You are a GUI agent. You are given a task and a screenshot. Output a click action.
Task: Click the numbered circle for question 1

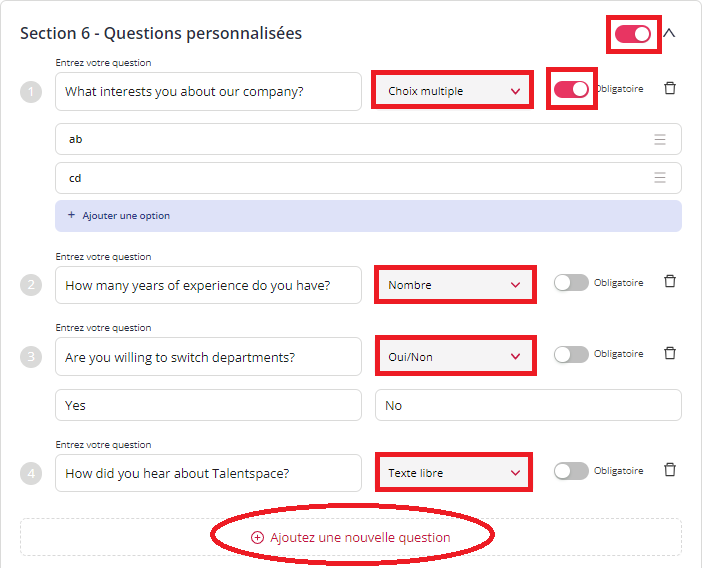click(31, 92)
